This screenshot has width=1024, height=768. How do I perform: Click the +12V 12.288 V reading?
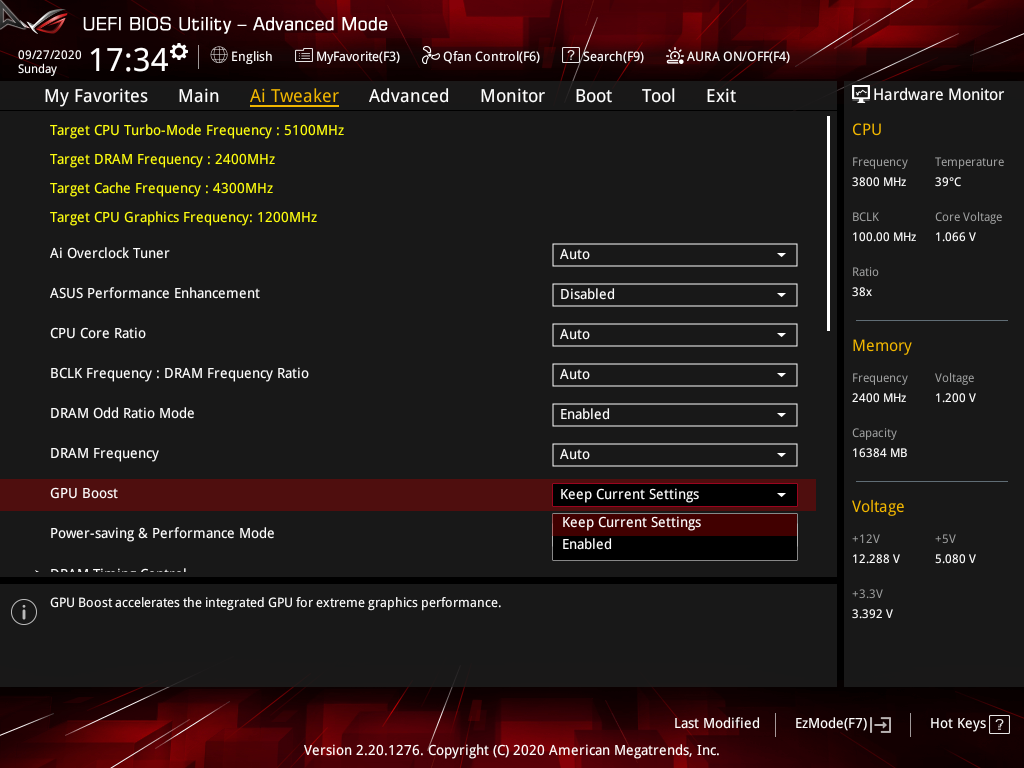(x=875, y=559)
